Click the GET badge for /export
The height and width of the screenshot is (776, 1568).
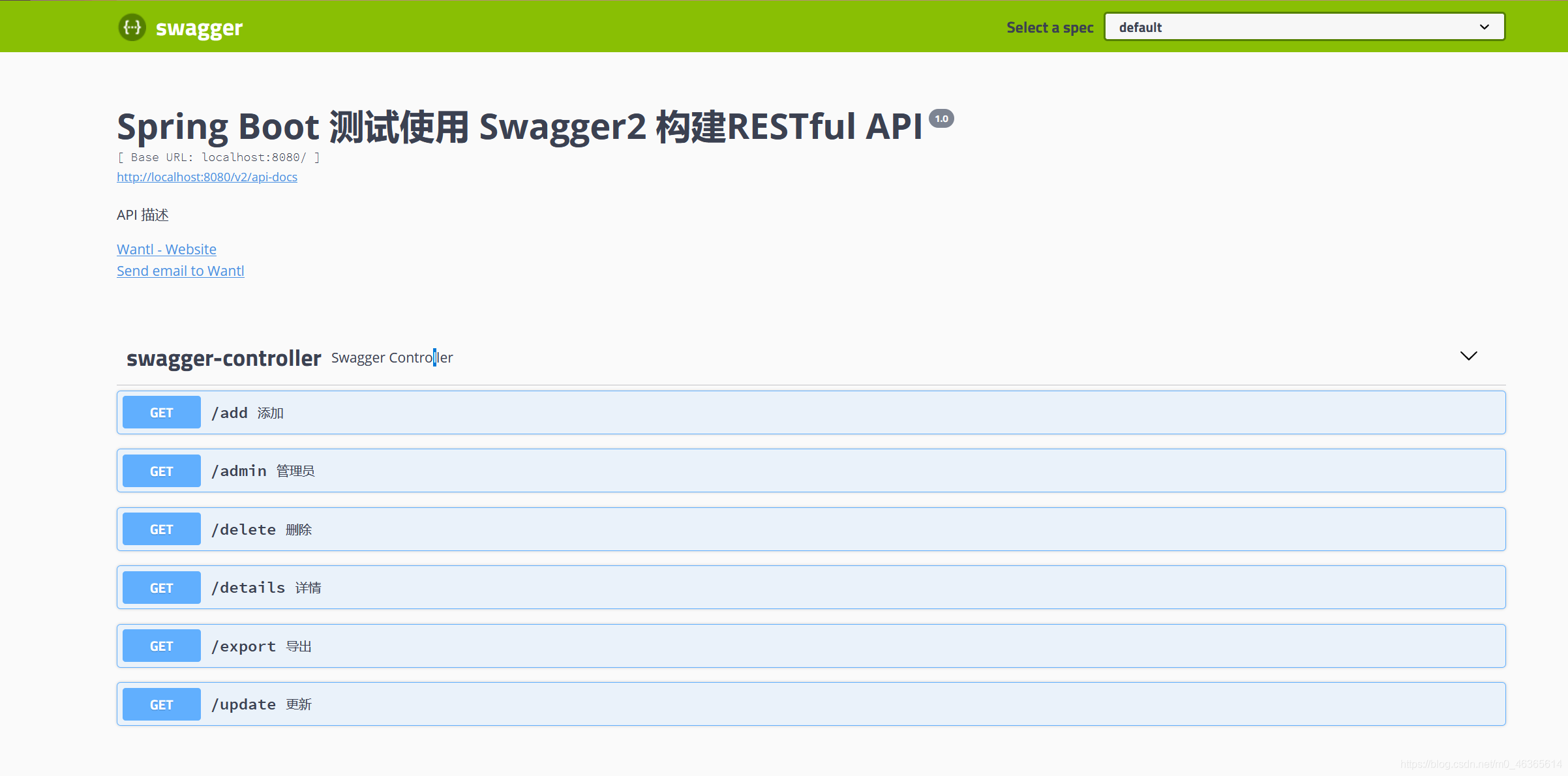(162, 646)
